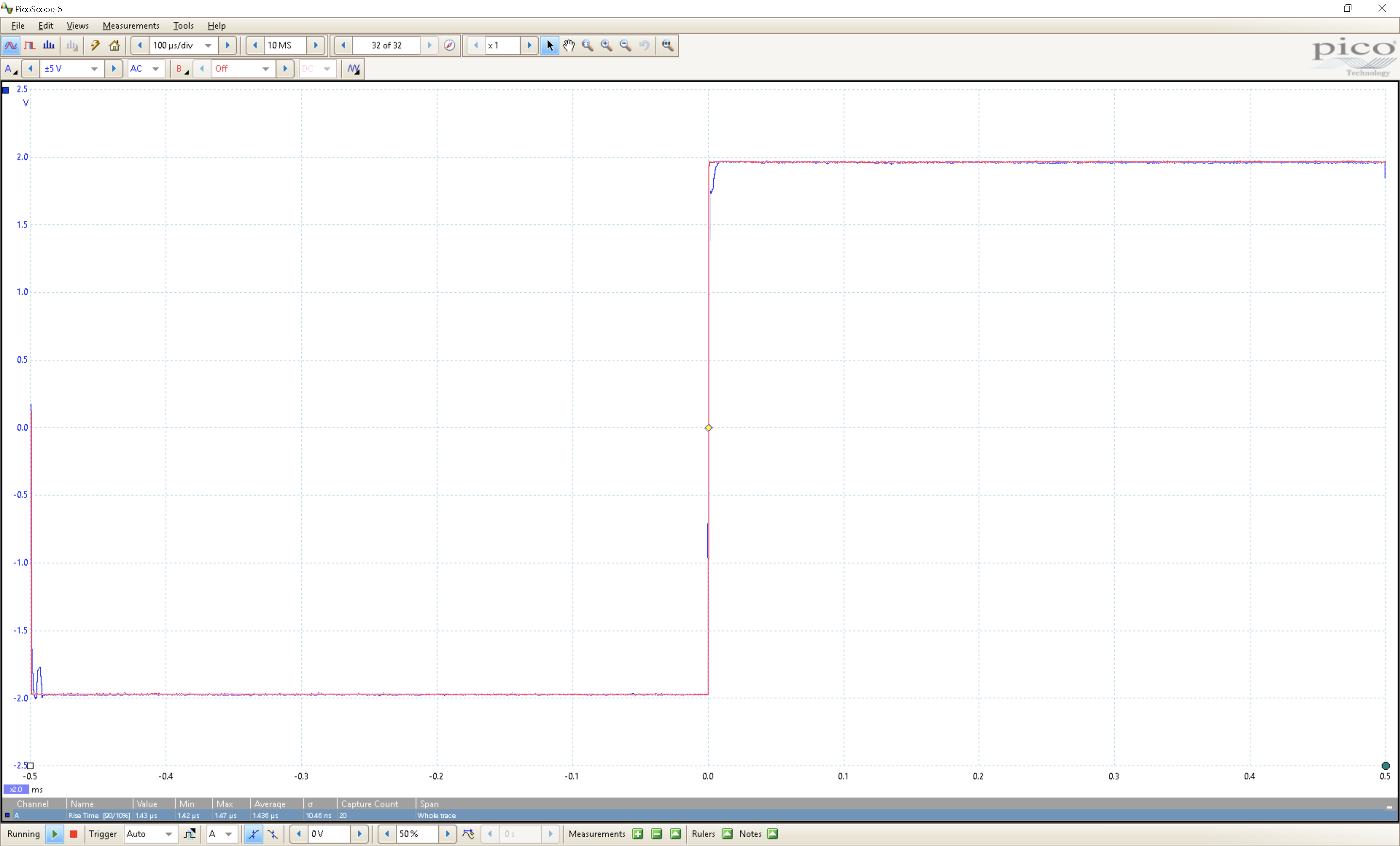Open the Measurements menu

tap(131, 26)
